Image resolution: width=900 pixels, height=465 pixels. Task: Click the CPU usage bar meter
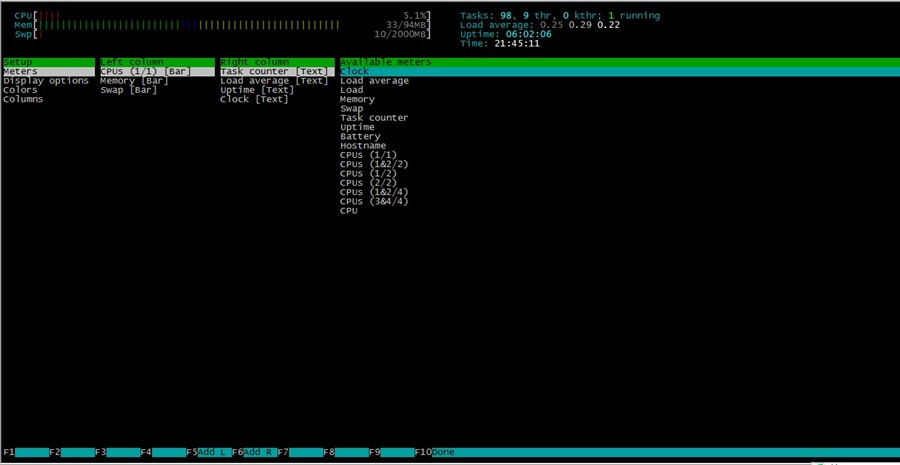[223, 16]
